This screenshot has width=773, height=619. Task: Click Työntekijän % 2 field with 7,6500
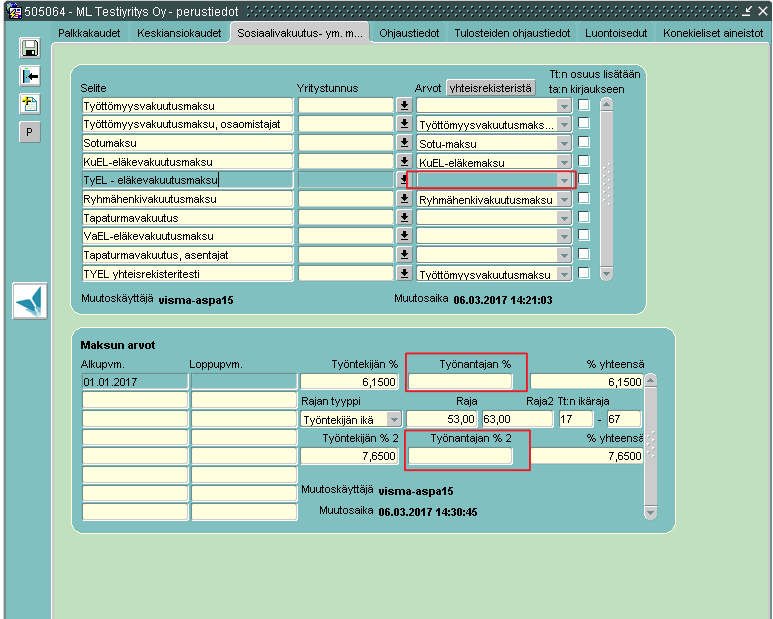click(x=349, y=456)
